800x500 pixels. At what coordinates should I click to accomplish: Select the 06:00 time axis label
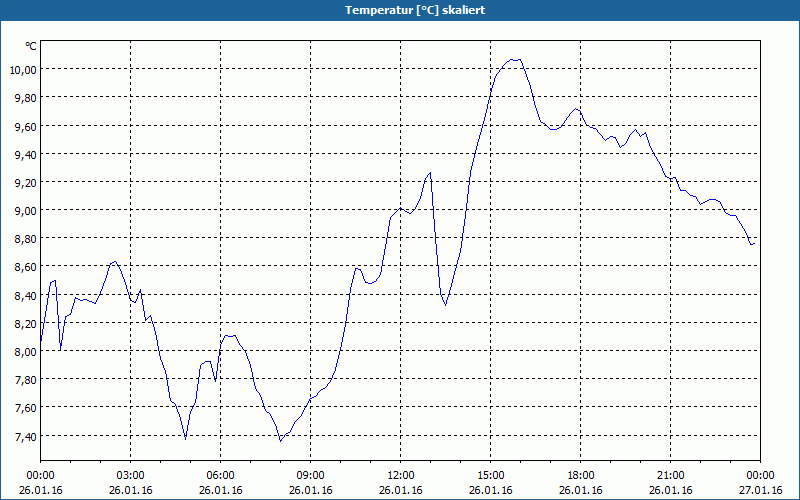221,475
